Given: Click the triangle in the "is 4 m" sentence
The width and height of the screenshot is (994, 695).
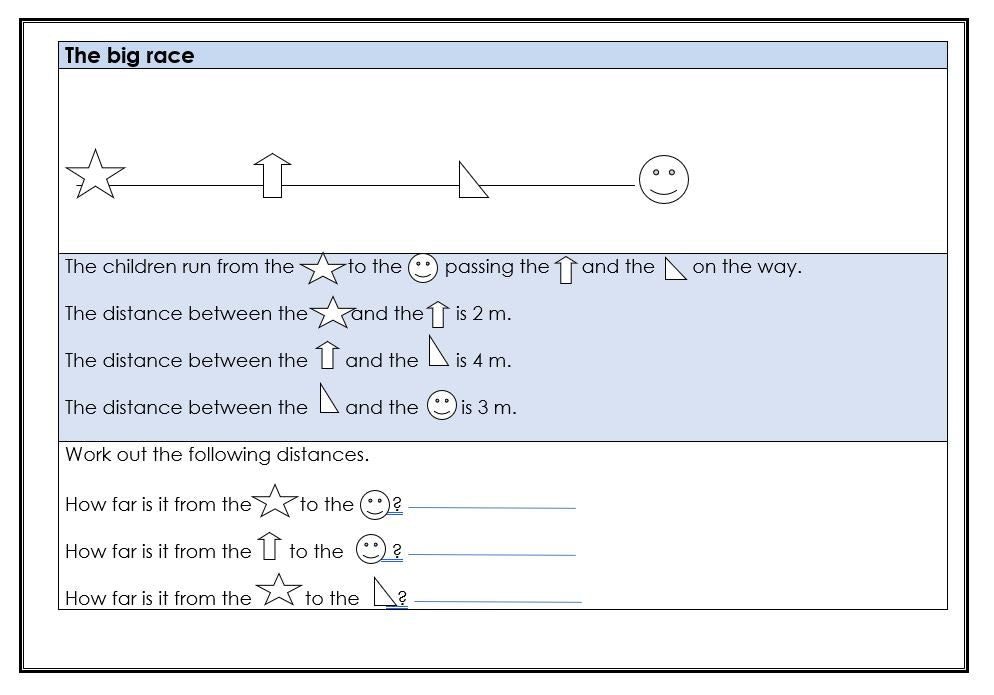Looking at the screenshot, I should [437, 353].
